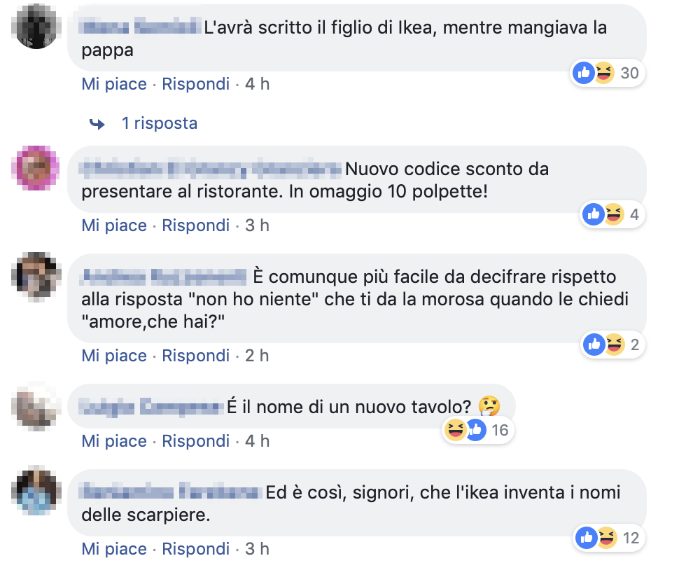Like the comment about the morosa
Image resolution: width=693 pixels, height=570 pixels.
point(114,355)
